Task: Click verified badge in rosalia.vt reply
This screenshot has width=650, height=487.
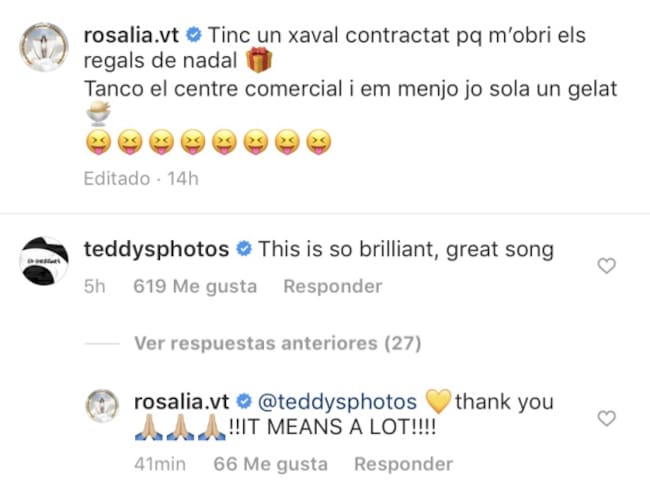Action: [x=244, y=402]
